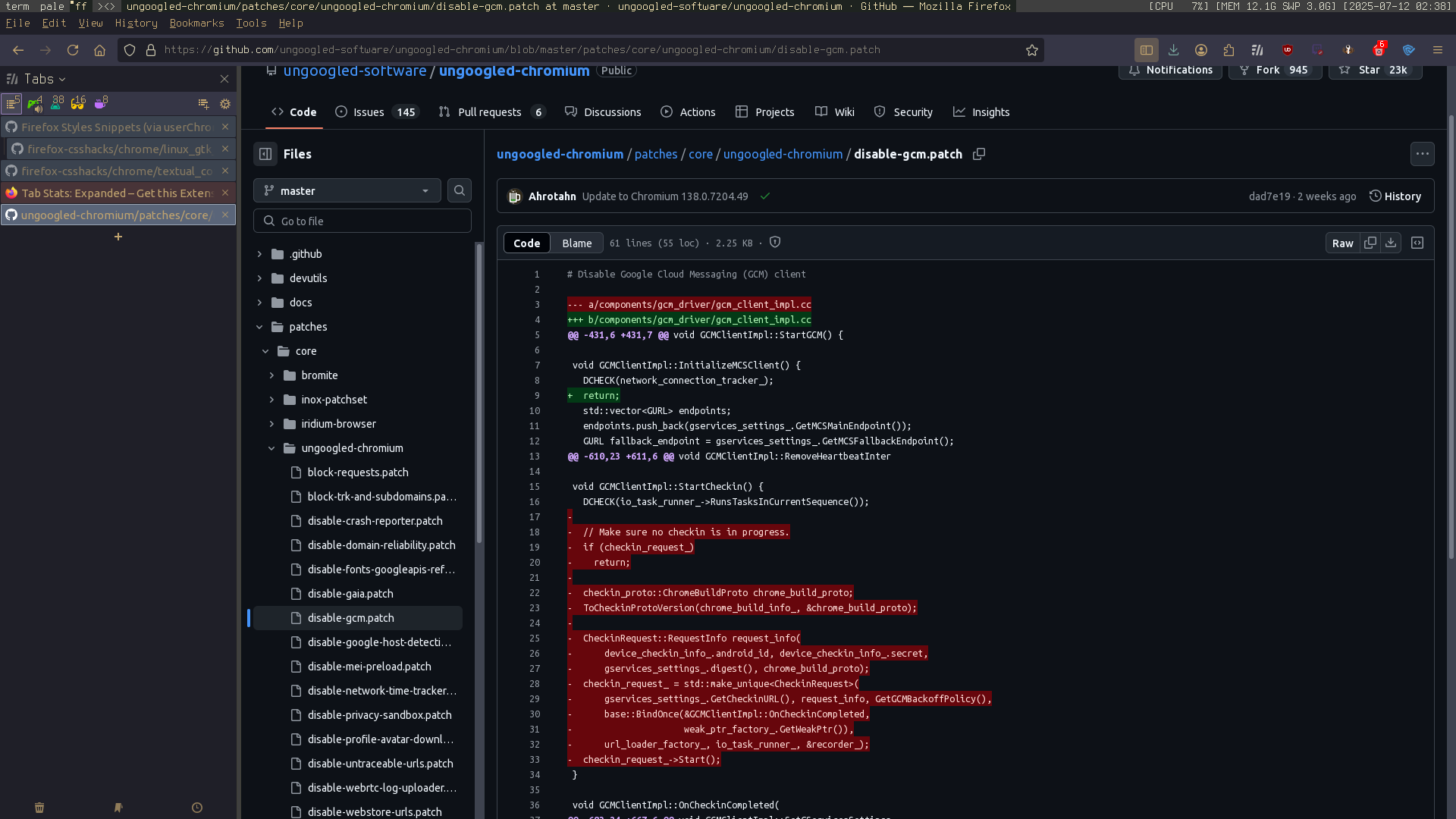
Task: Open Sidebery settings gear
Action: pyautogui.click(x=225, y=104)
